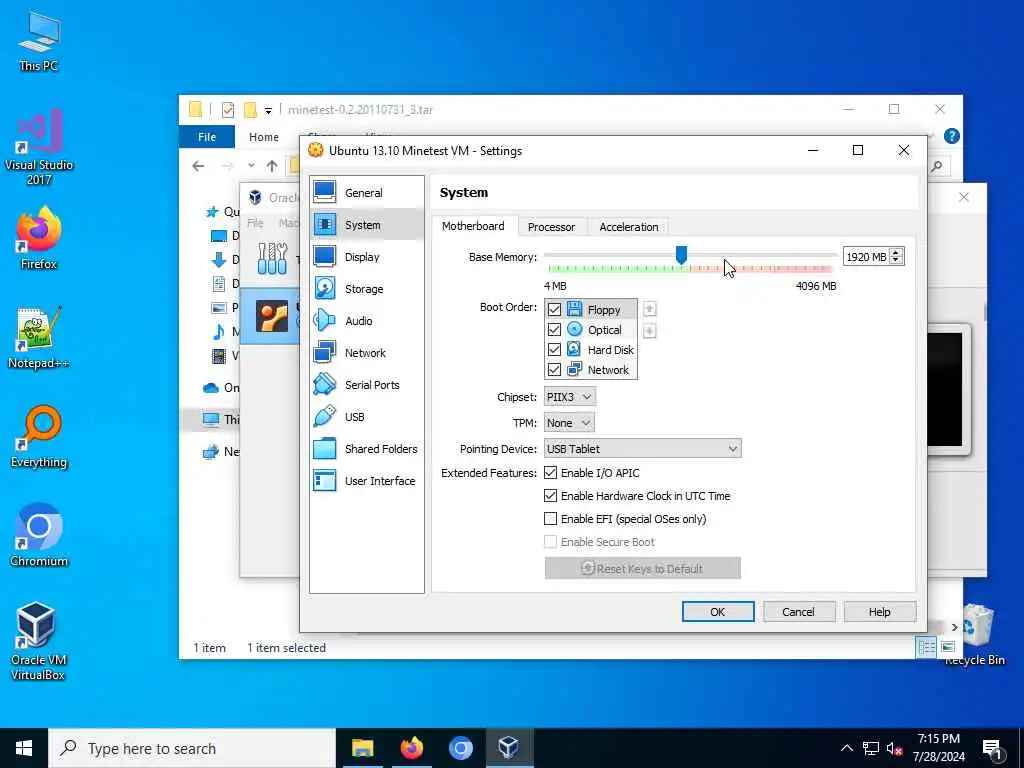
Task: Launch Chromium from desktop
Action: 39,536
